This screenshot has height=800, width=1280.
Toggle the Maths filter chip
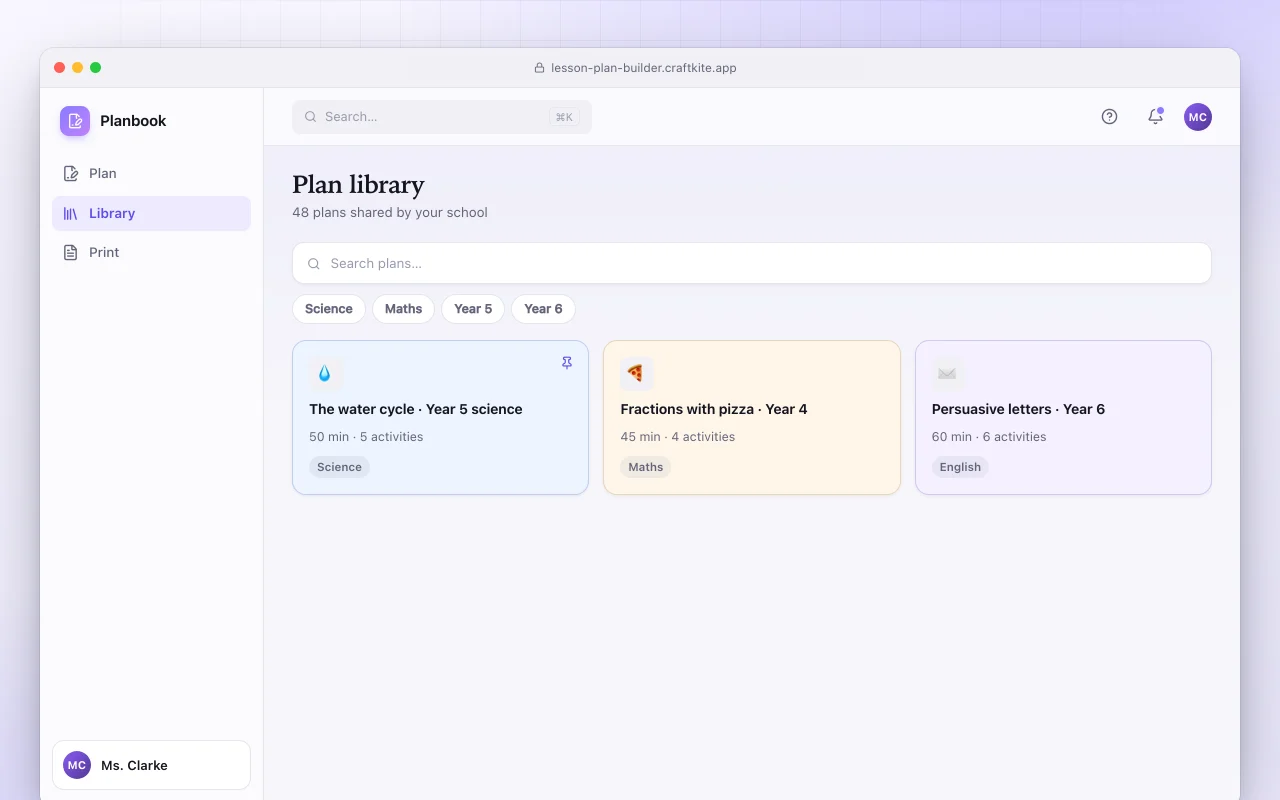click(x=404, y=309)
